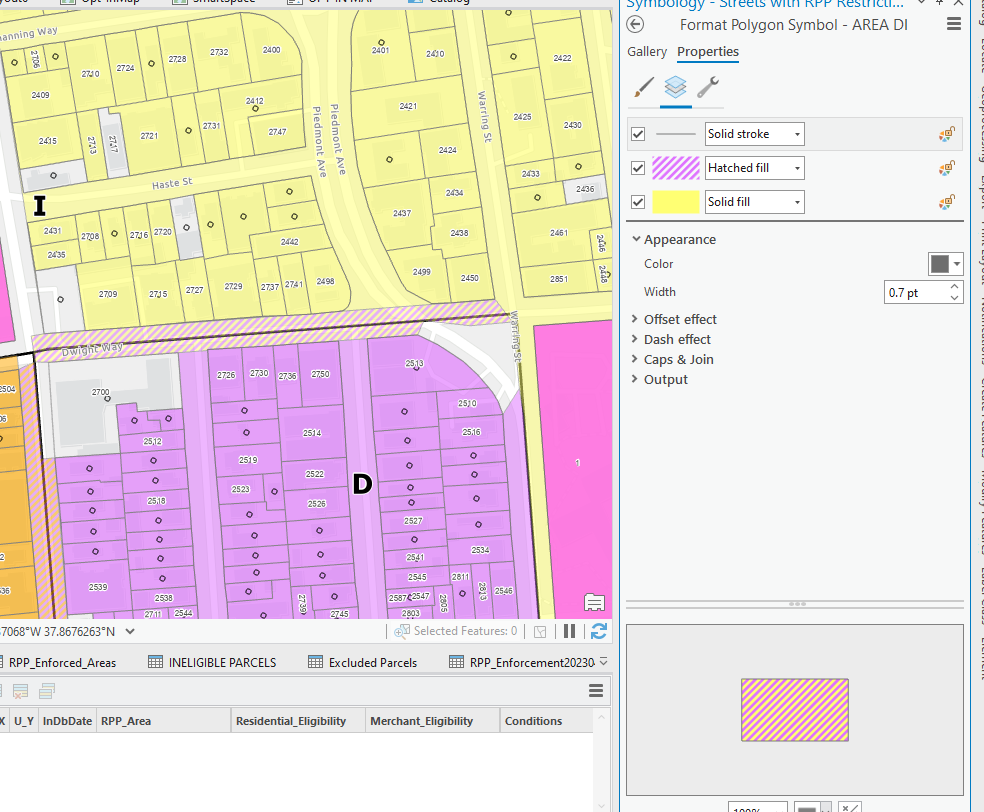Click the symbol preview thumbnail
Viewport: 984px width, 812px height.
[794, 710]
